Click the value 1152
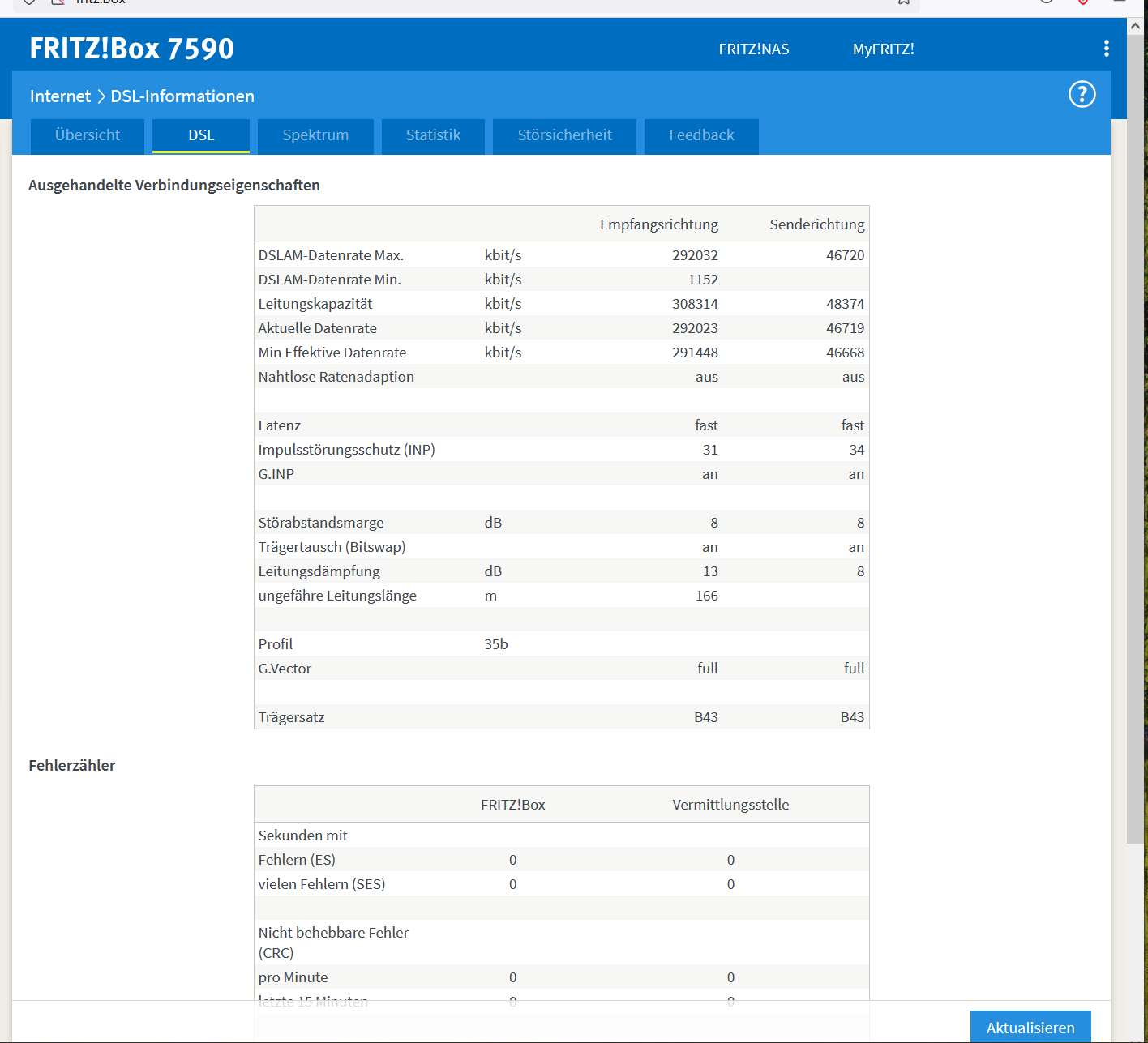The height and width of the screenshot is (1043, 1148). click(703, 280)
